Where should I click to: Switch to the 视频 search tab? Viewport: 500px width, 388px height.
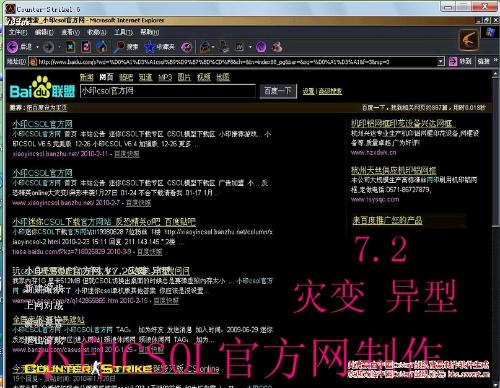click(x=204, y=77)
